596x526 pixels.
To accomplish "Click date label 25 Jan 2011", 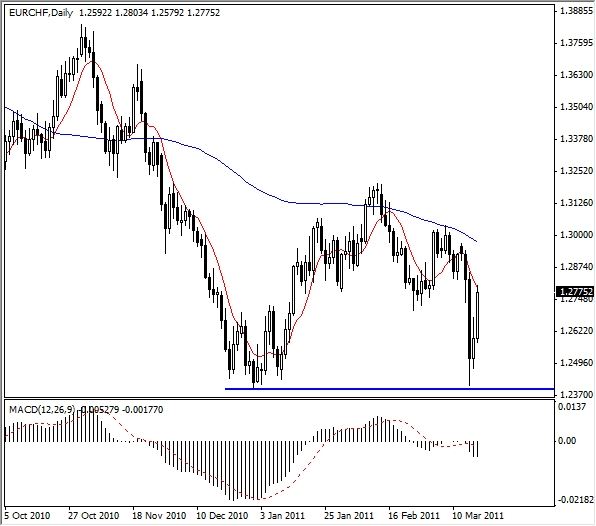I will (x=349, y=516).
